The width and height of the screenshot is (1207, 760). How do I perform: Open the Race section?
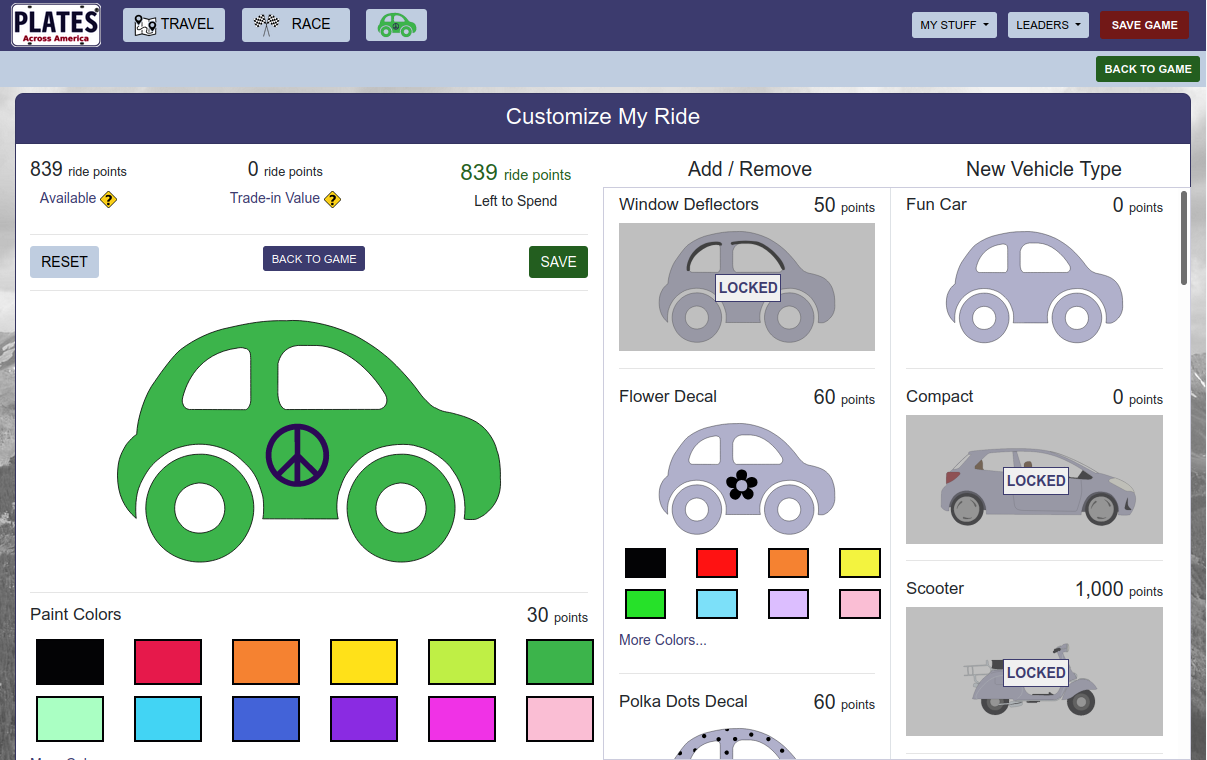(295, 25)
